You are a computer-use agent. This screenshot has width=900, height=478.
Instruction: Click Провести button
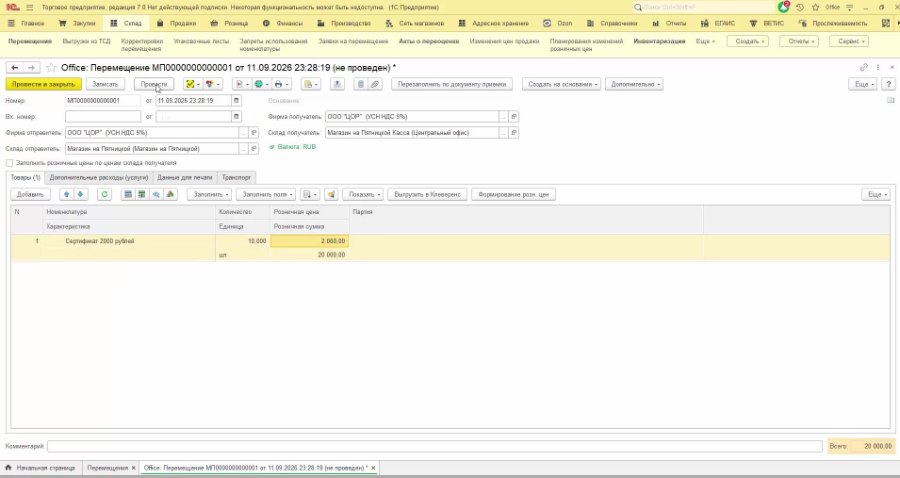pos(154,84)
